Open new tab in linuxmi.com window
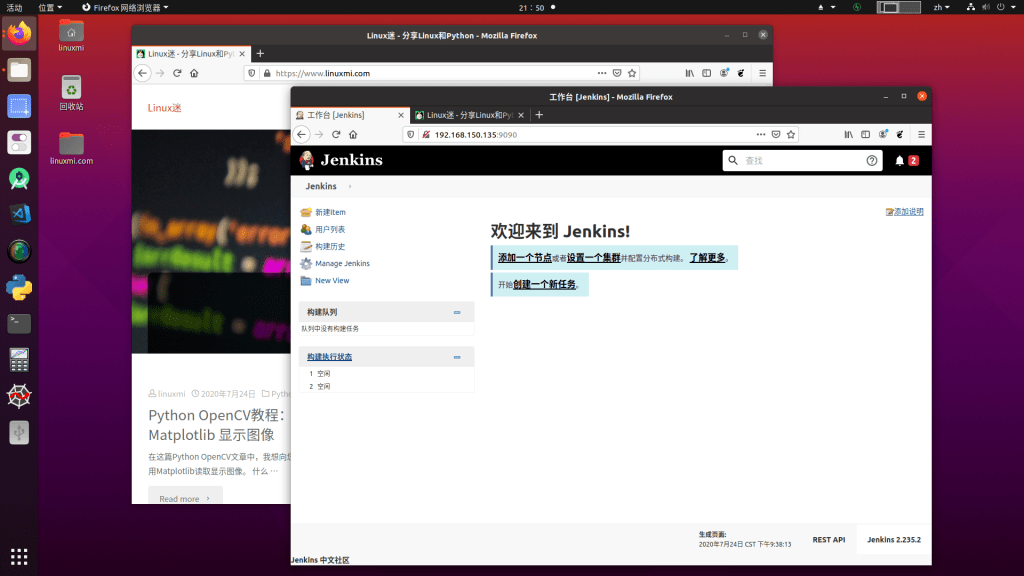 [x=260, y=54]
